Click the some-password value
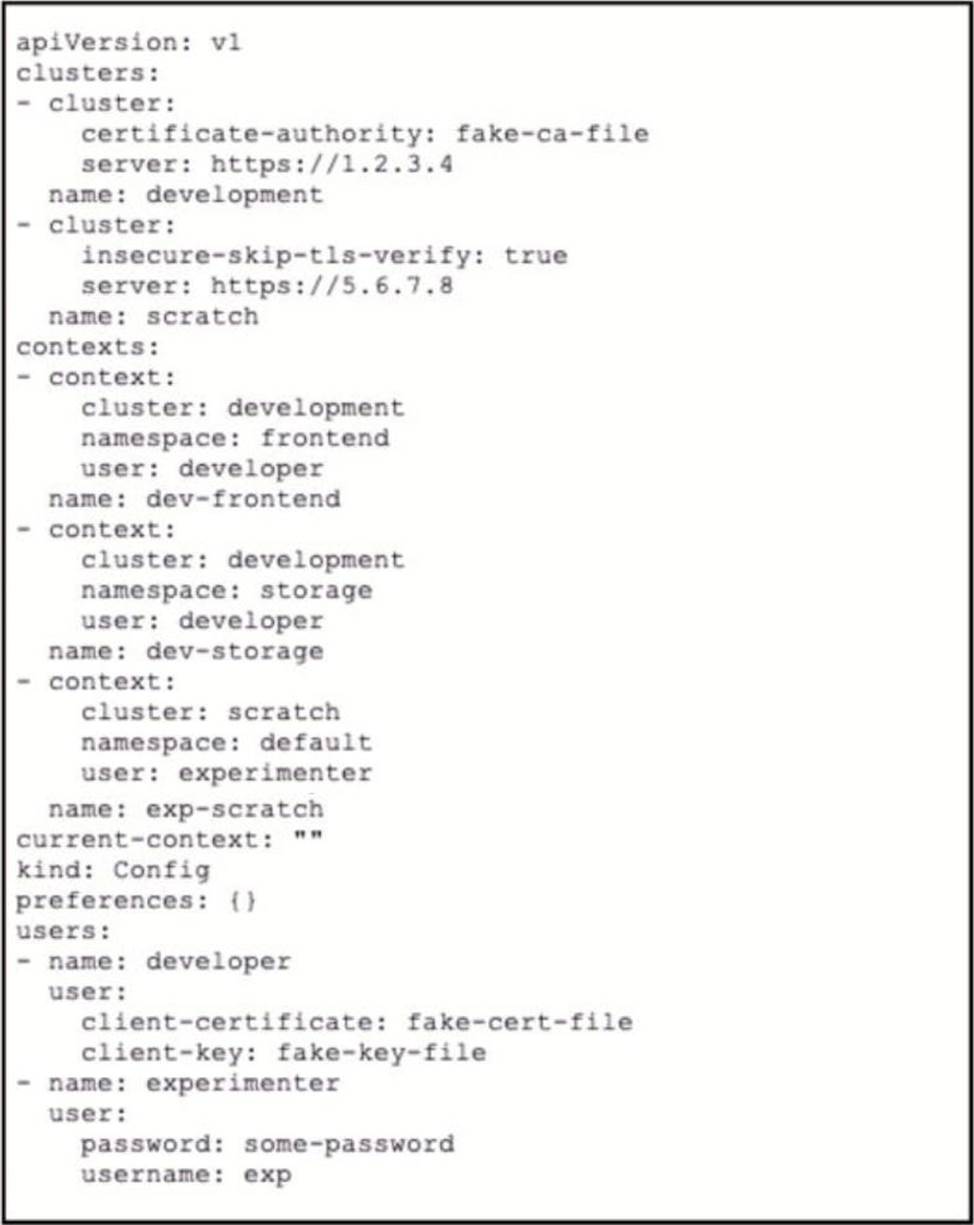 pyautogui.click(x=348, y=1144)
